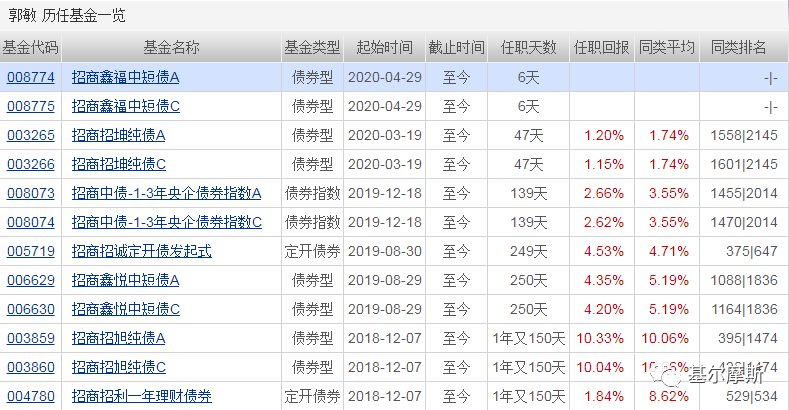This screenshot has width=789, height=410.
Task: Open the 招商招利一年理财债券 fund page
Action: click(x=141, y=396)
